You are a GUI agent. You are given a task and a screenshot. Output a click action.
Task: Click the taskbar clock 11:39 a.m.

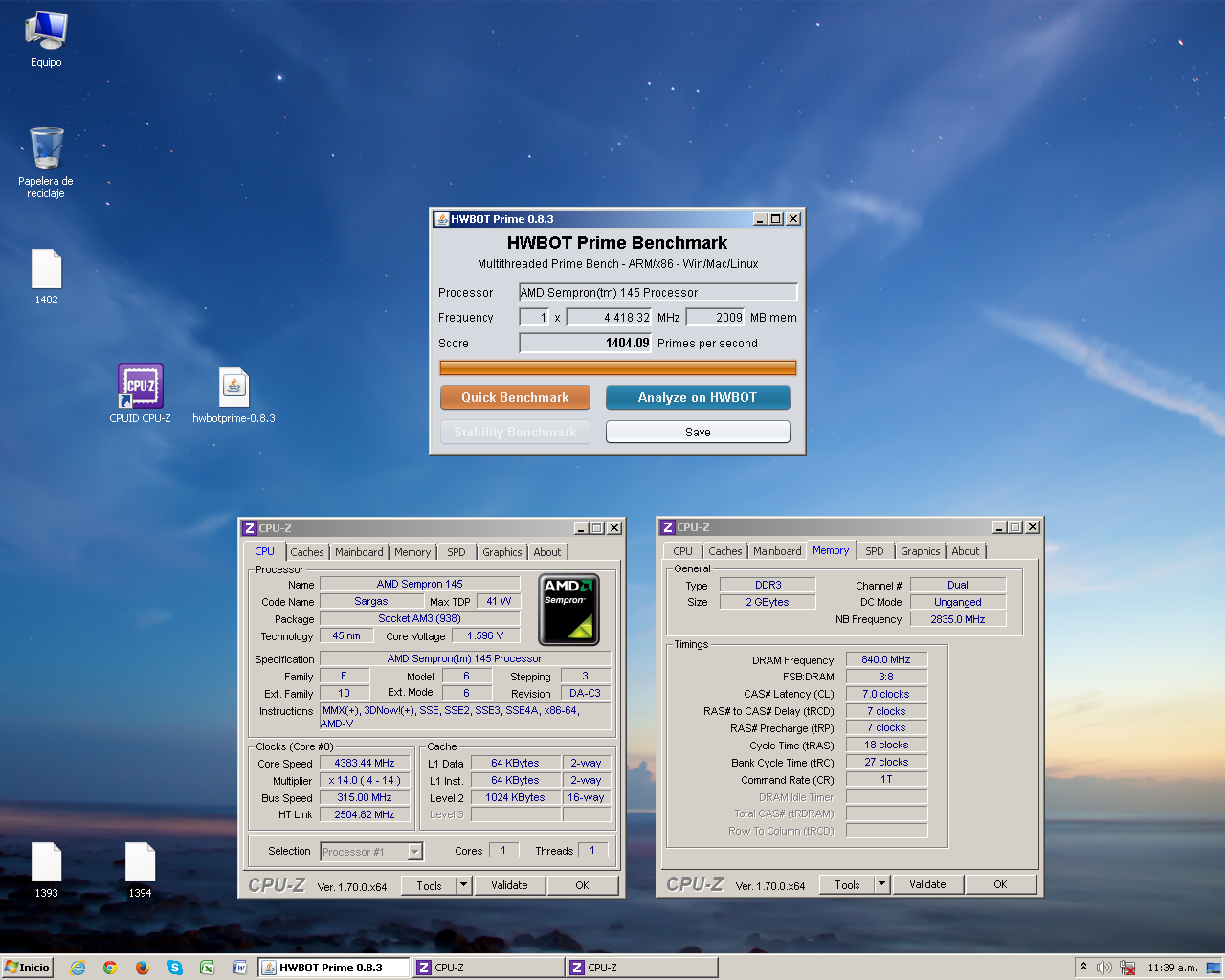[x=1173, y=968]
